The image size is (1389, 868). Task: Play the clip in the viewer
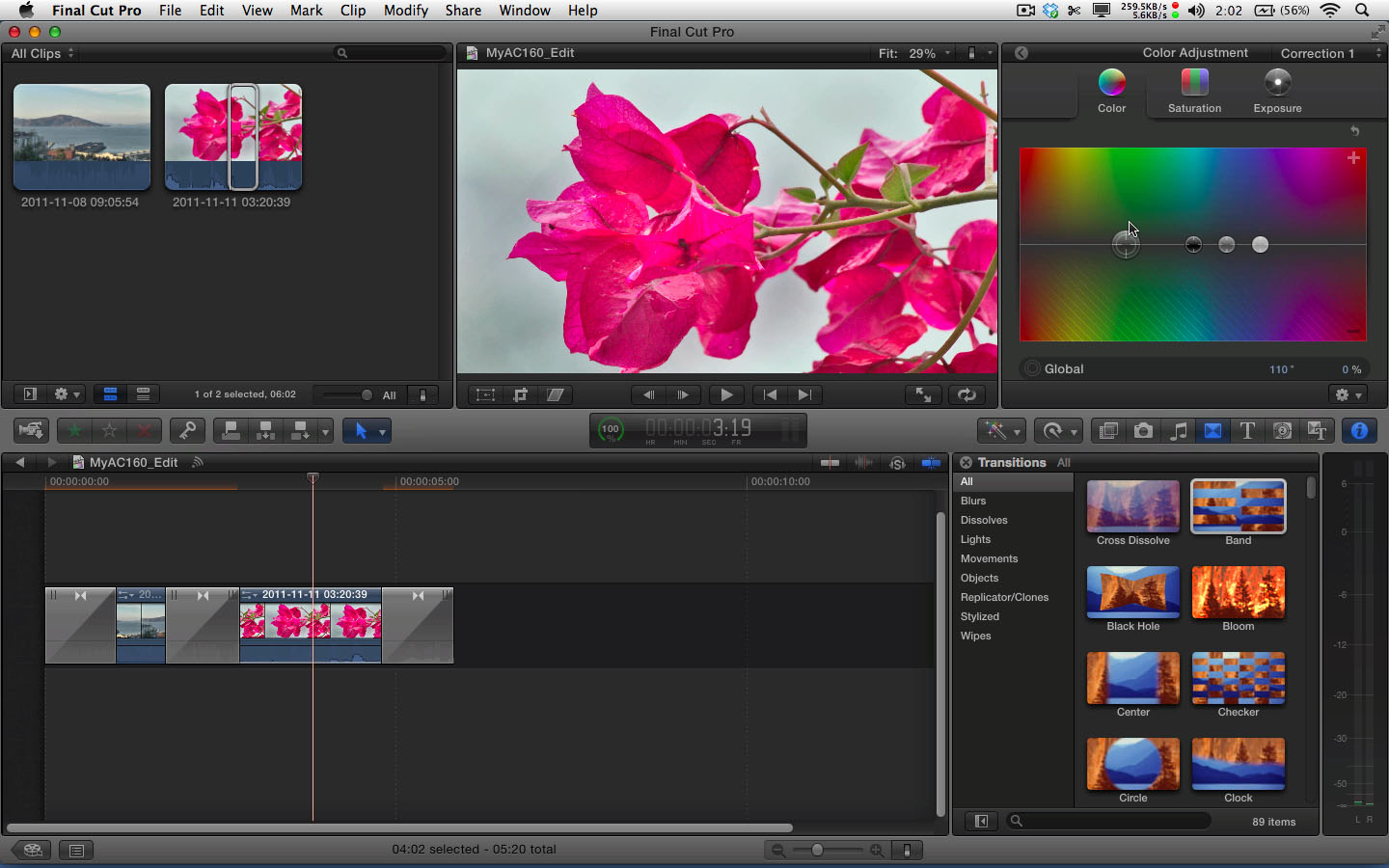click(725, 394)
